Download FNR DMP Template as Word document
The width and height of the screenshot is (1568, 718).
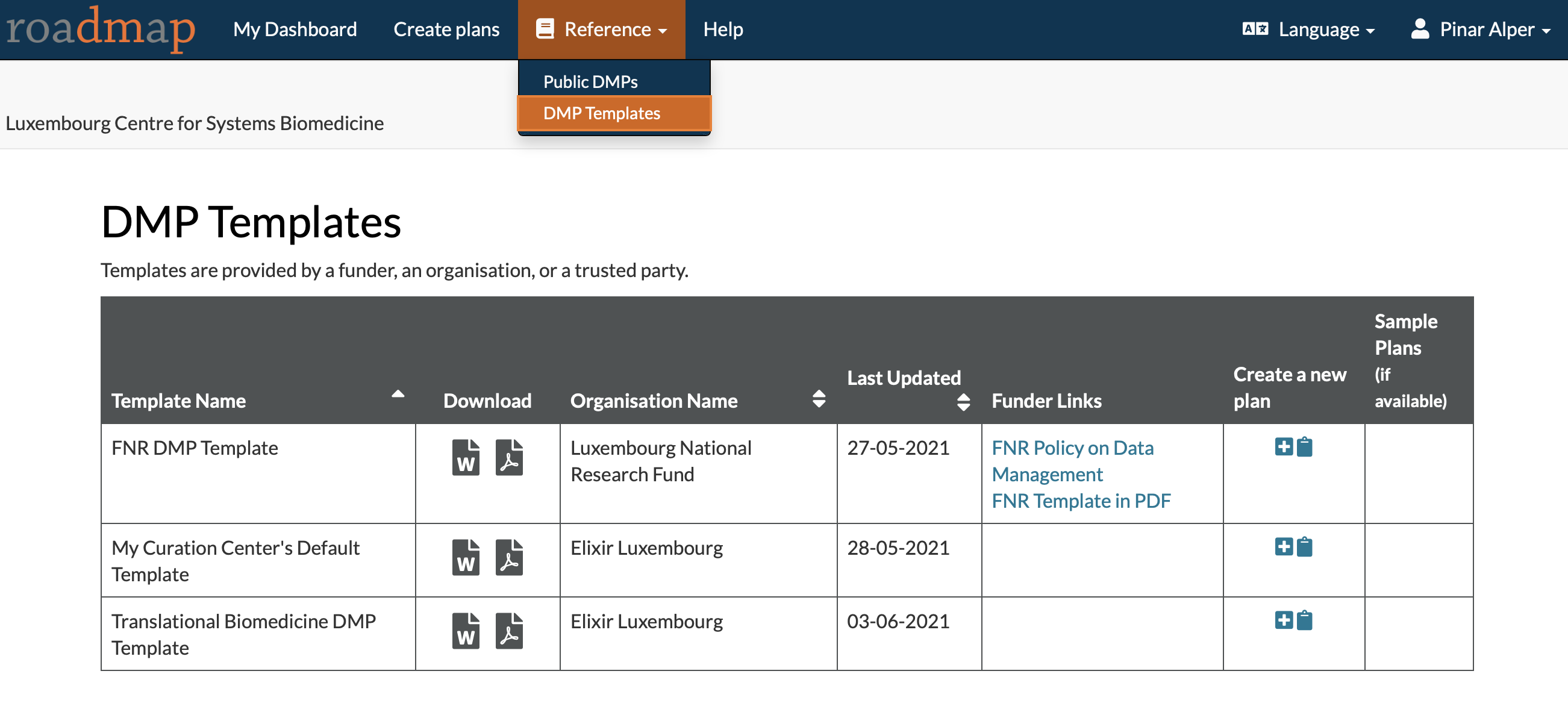point(466,457)
